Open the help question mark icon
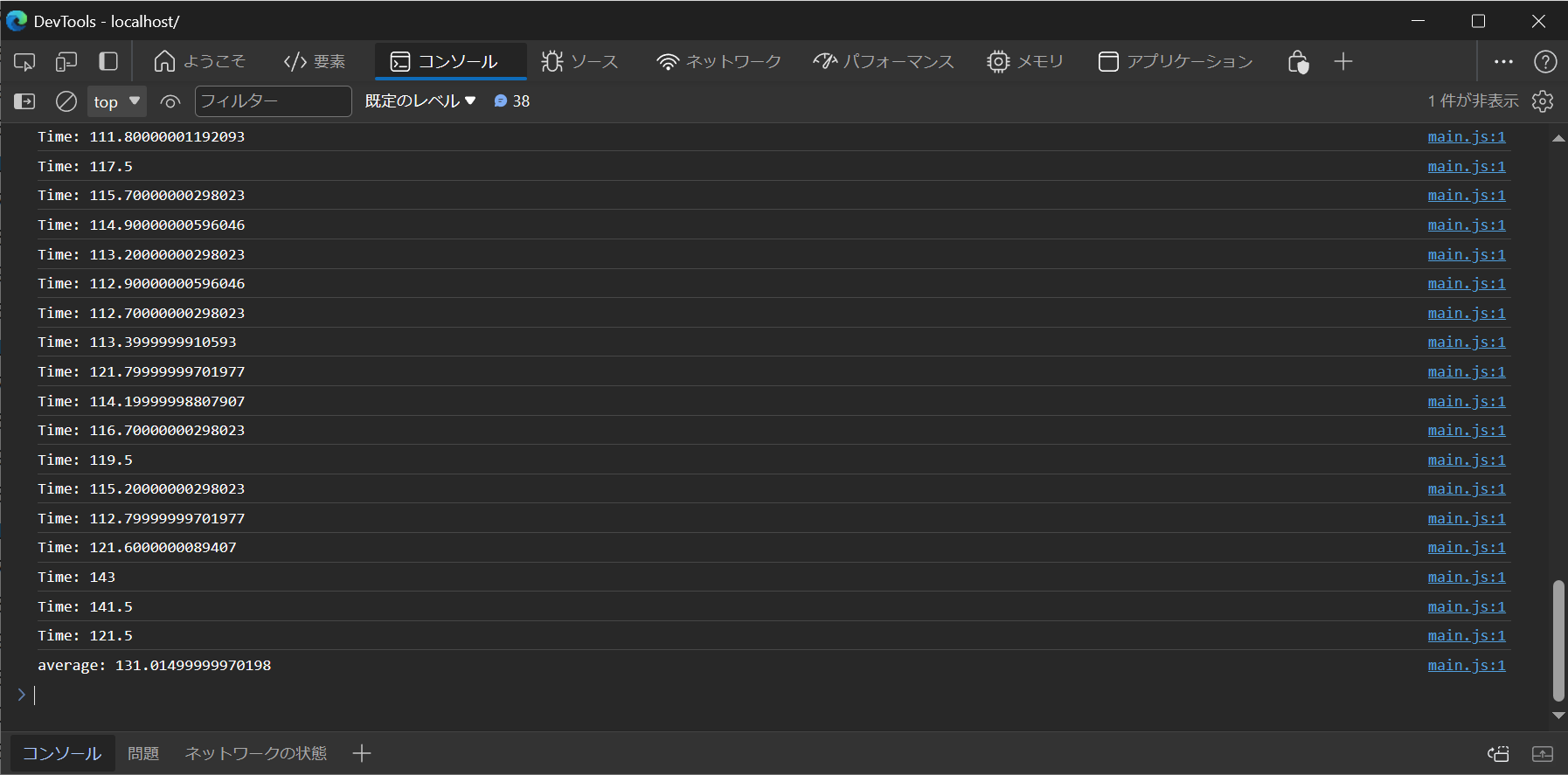Viewport: 1568px width, 775px height. (1545, 61)
